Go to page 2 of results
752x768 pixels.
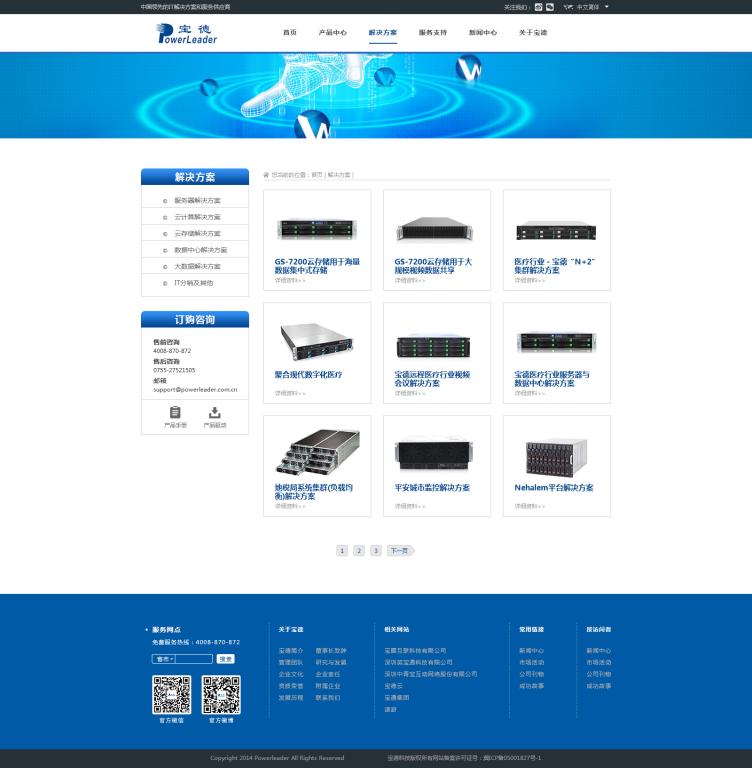[x=359, y=551]
